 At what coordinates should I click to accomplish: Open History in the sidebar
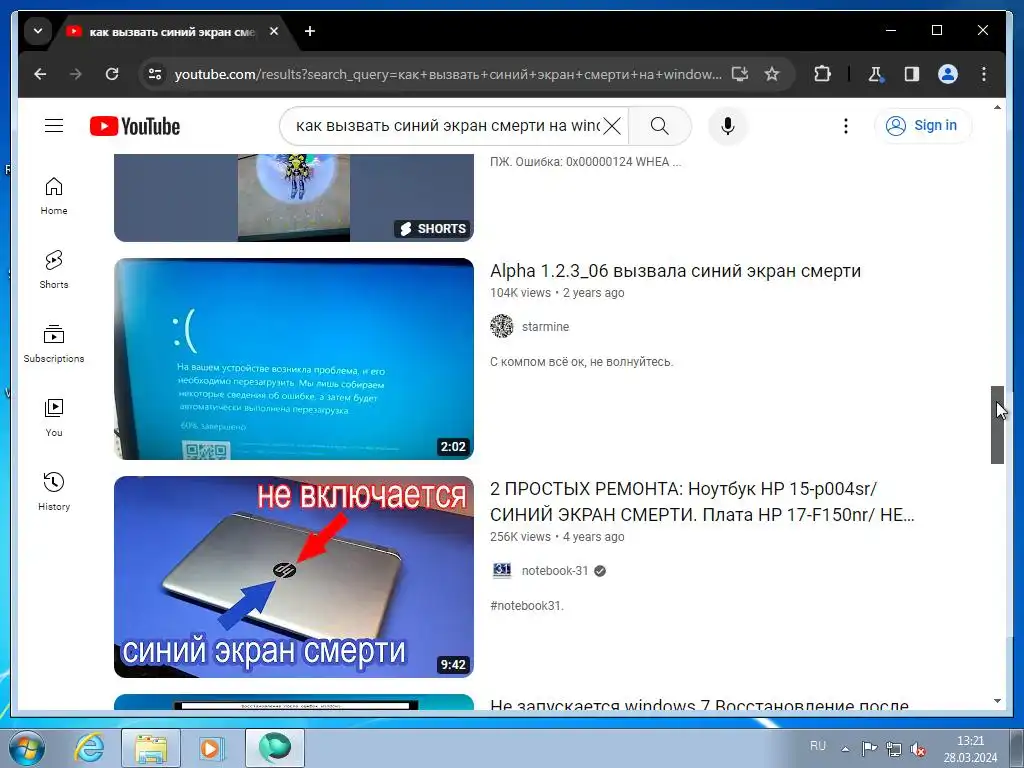pyautogui.click(x=54, y=492)
